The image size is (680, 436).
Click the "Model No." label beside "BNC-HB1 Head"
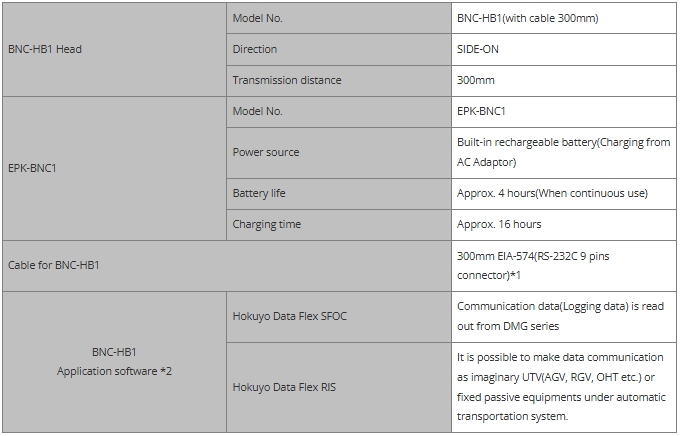click(258, 18)
